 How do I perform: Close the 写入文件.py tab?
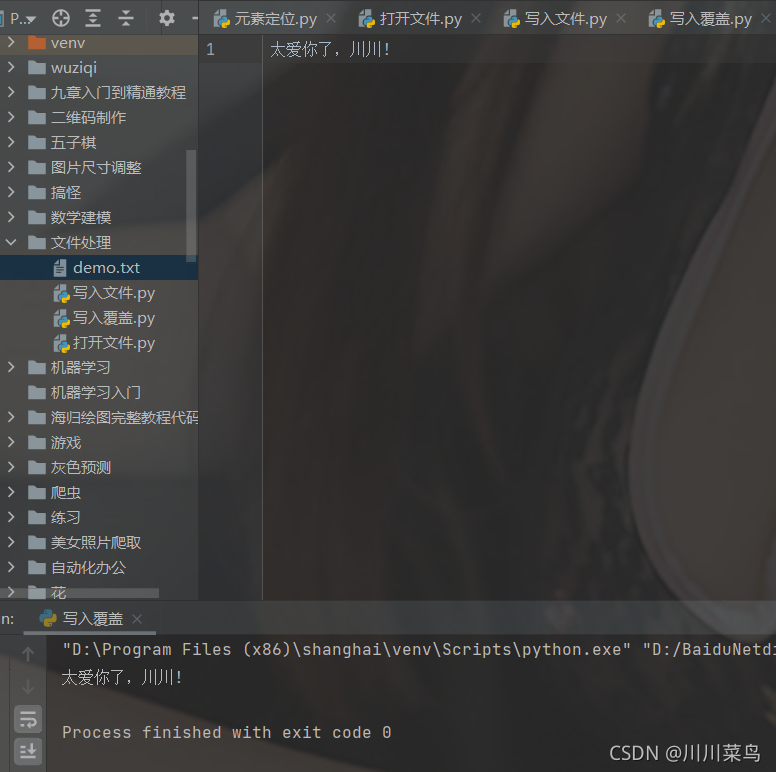621,19
